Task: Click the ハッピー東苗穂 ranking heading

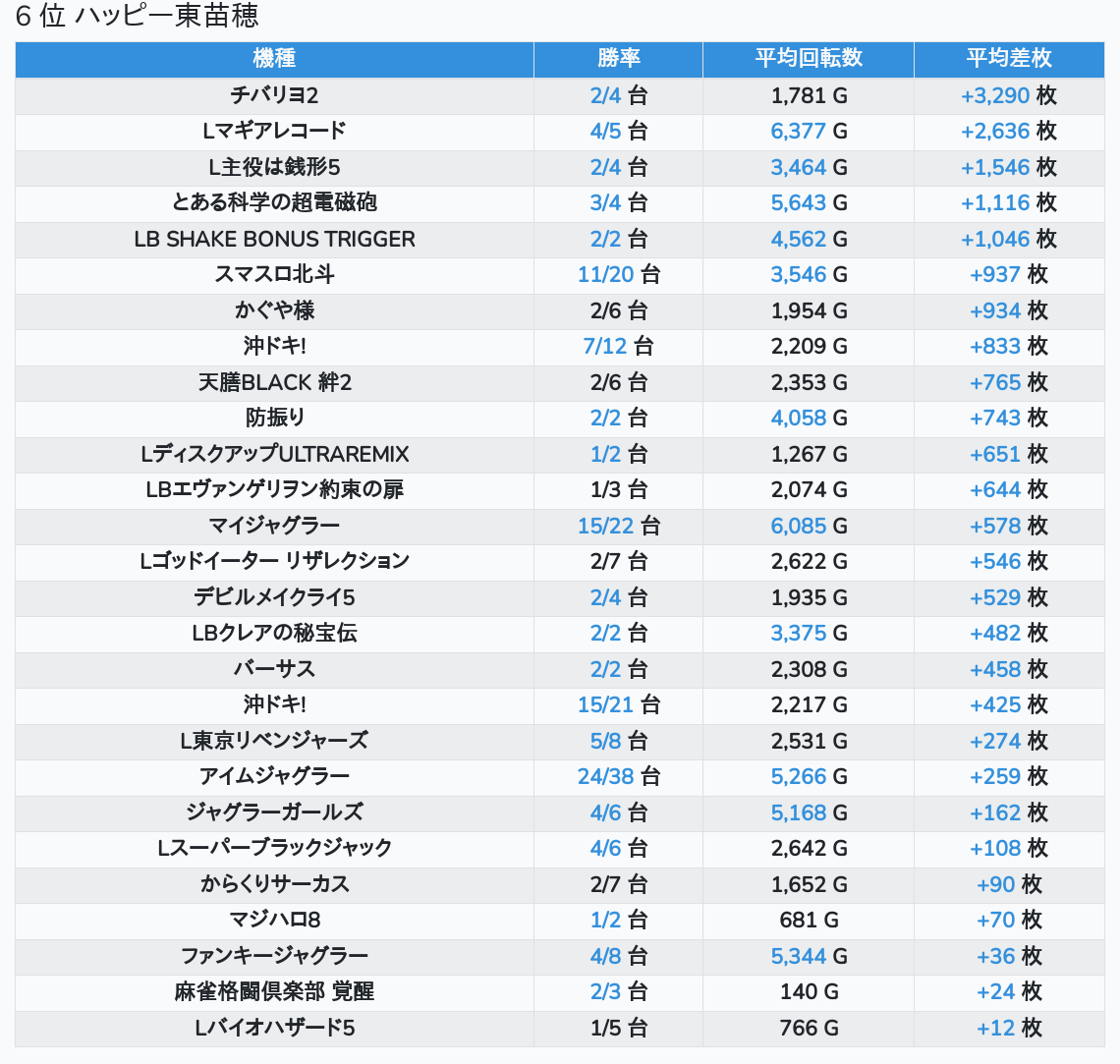Action: point(137,17)
